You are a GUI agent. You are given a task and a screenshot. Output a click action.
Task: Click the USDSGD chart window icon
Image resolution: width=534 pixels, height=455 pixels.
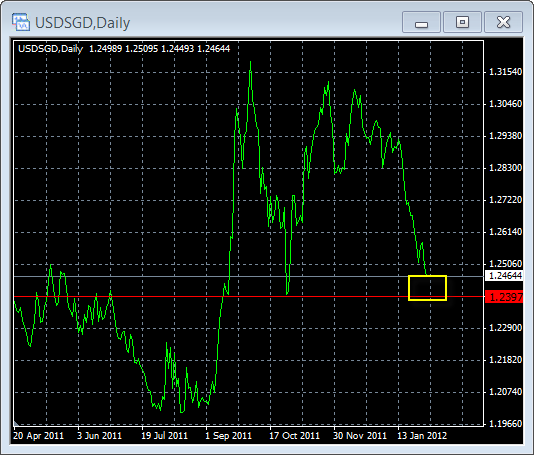pos(21,22)
